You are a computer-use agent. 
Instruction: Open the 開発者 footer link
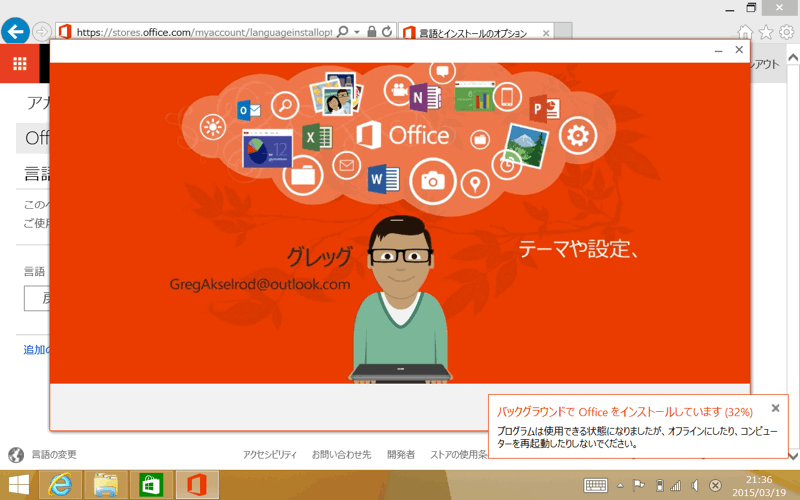pos(401,455)
